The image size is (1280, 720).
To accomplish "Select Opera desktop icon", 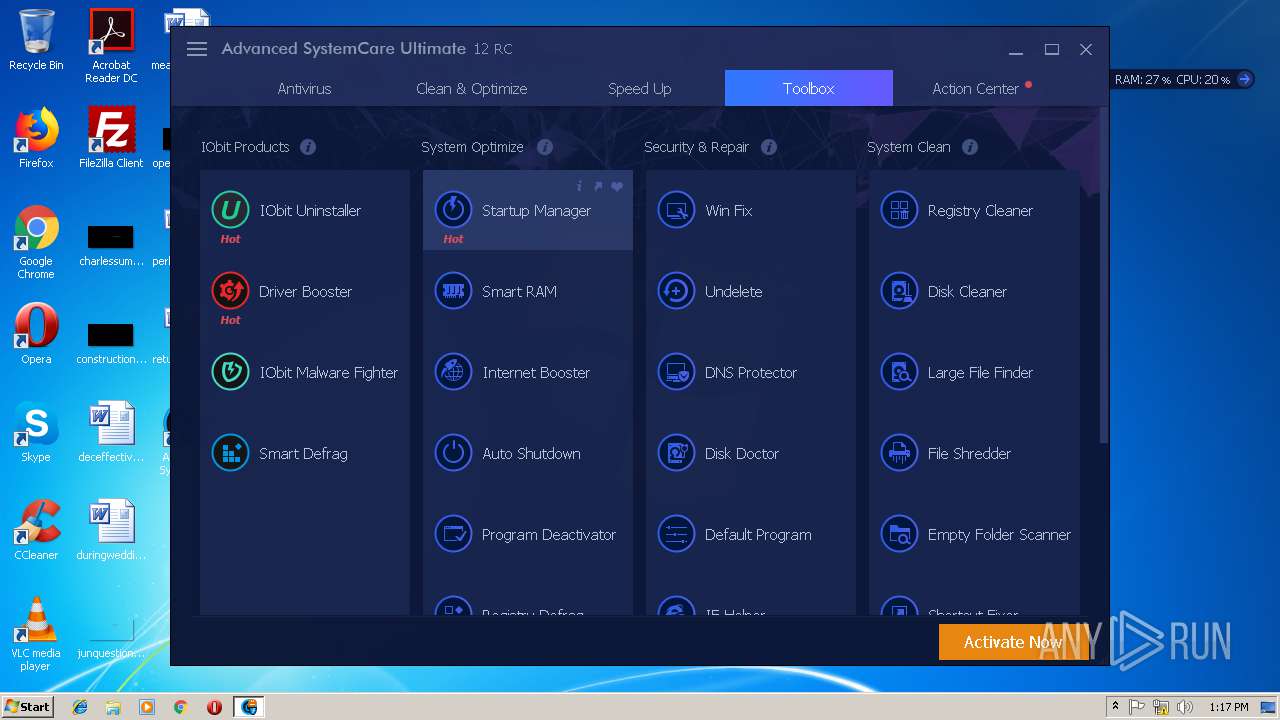I will click(x=36, y=334).
